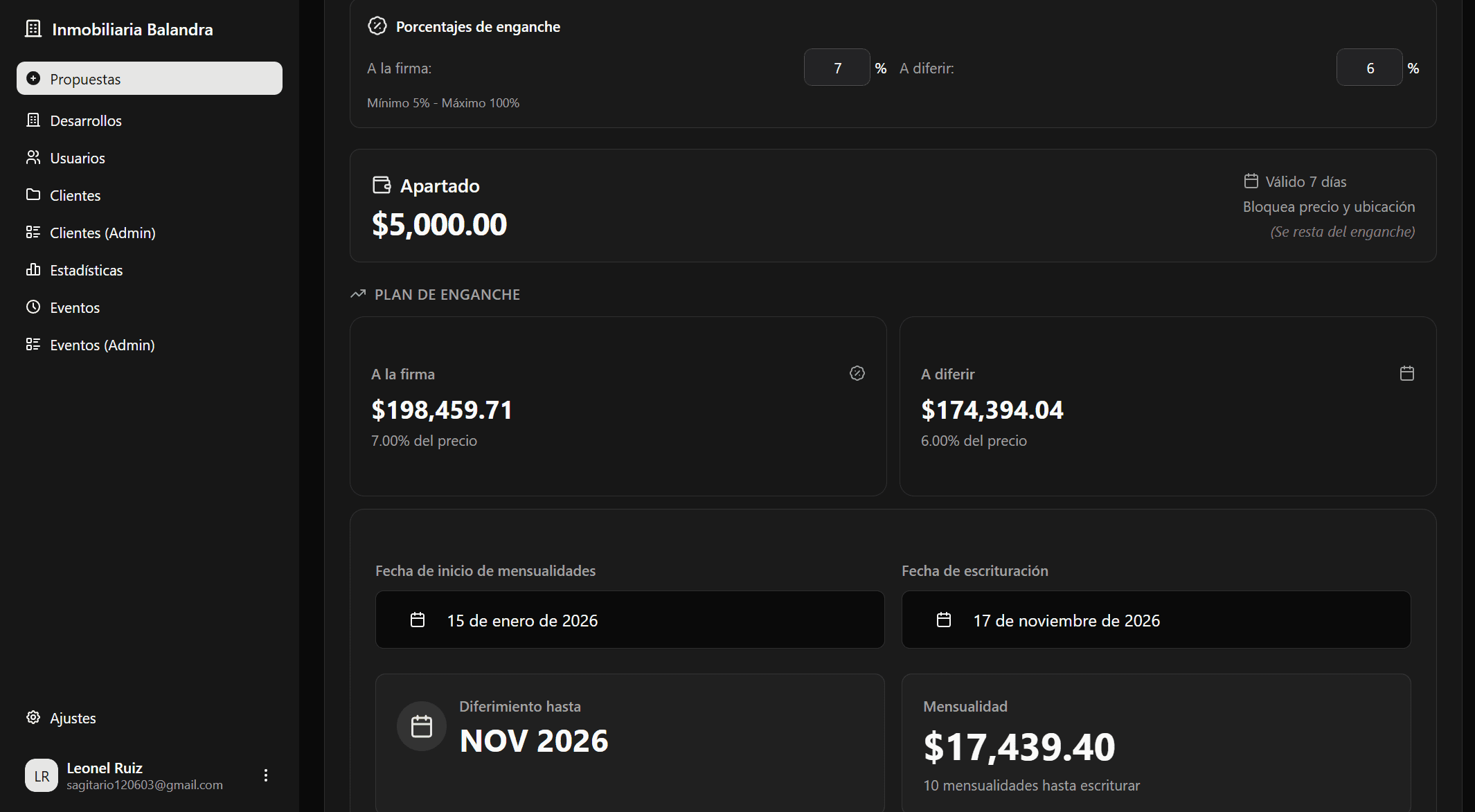Switch to the Usuarios section
1475x812 pixels.
coord(77,158)
